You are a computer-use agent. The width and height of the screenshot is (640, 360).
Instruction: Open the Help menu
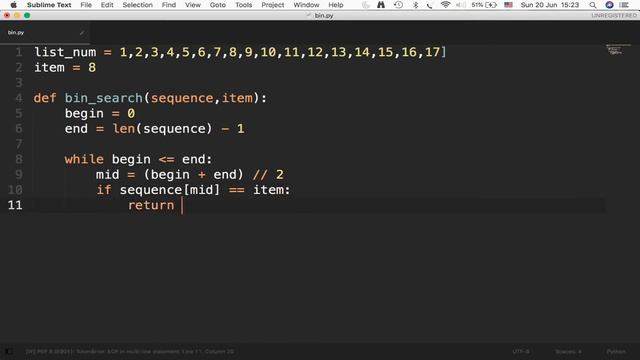point(336,5)
